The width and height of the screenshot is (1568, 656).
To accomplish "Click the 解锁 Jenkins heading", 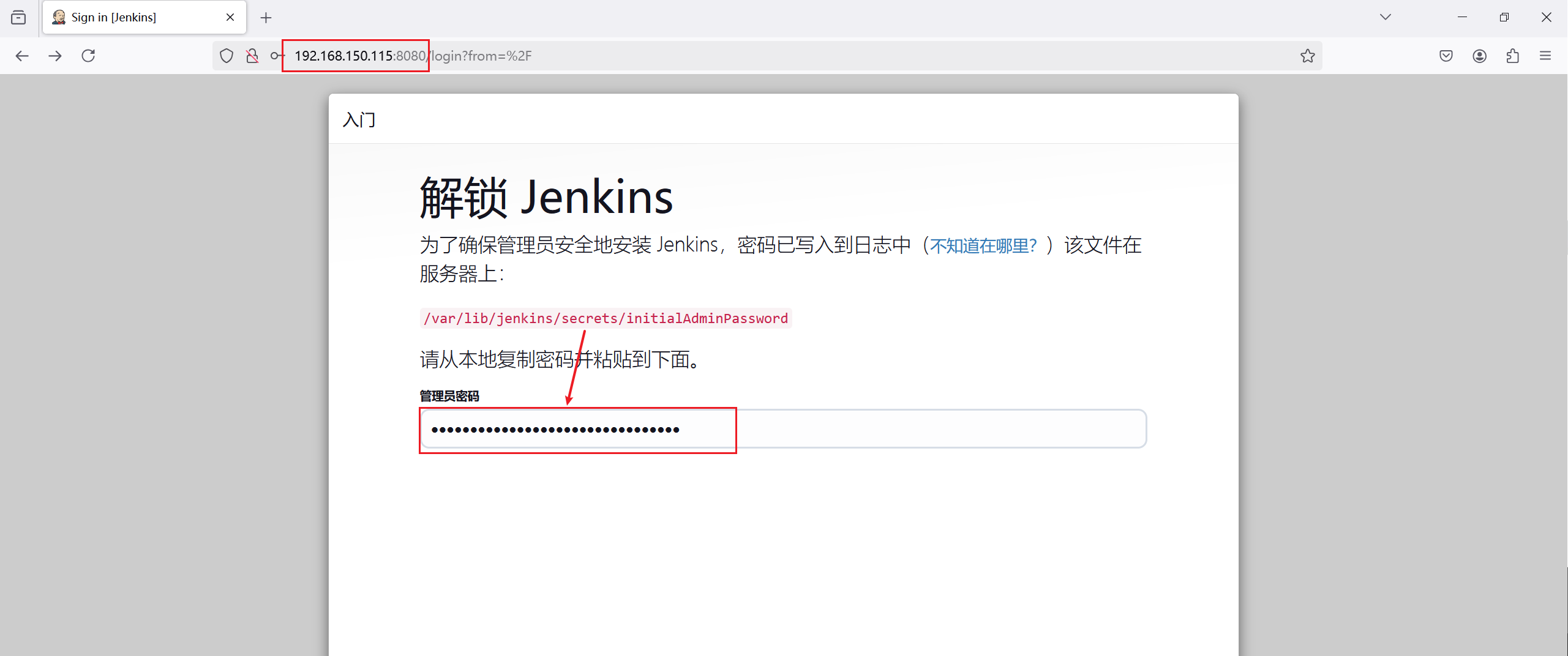I will [x=546, y=197].
